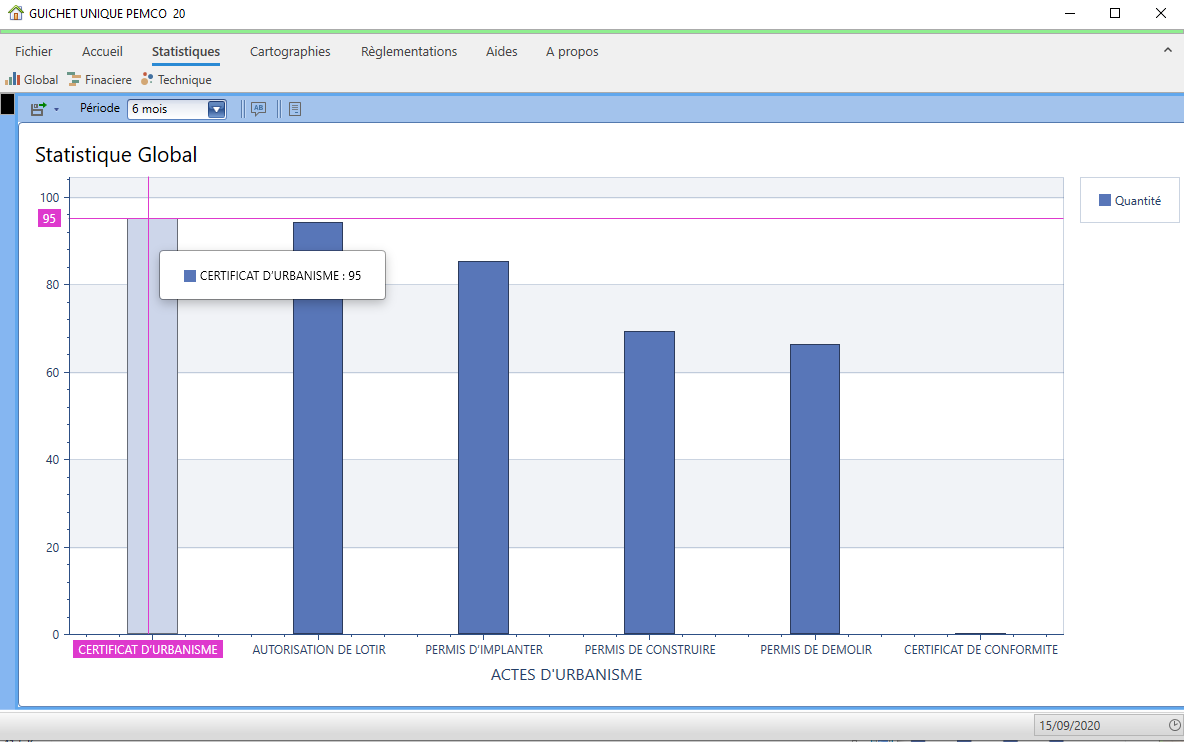Click the Période label in the toolbar
Viewport: 1184px width, 742px height.
(100, 108)
